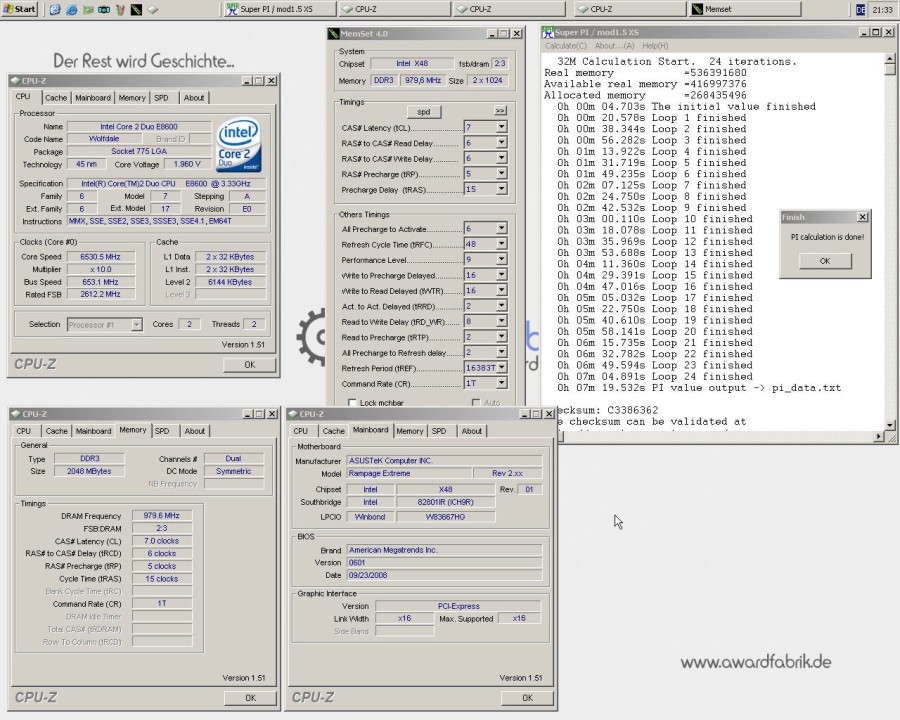
Task: Click Super PI horizontal scrollbar right arrow
Action: click(x=878, y=437)
